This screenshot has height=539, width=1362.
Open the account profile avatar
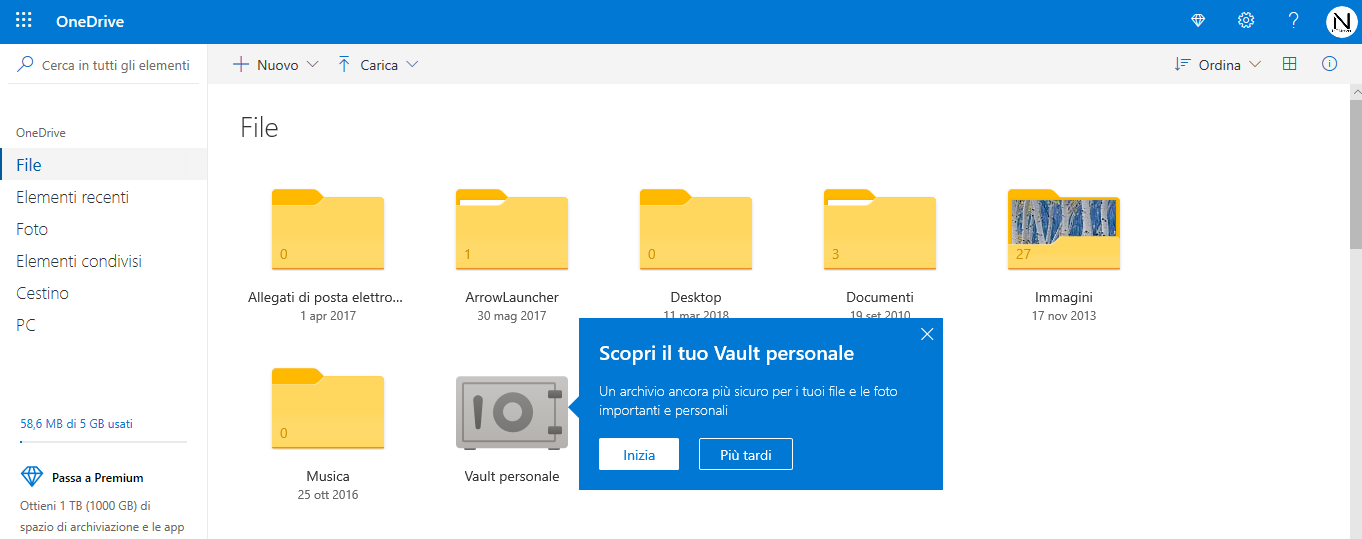[x=1341, y=21]
